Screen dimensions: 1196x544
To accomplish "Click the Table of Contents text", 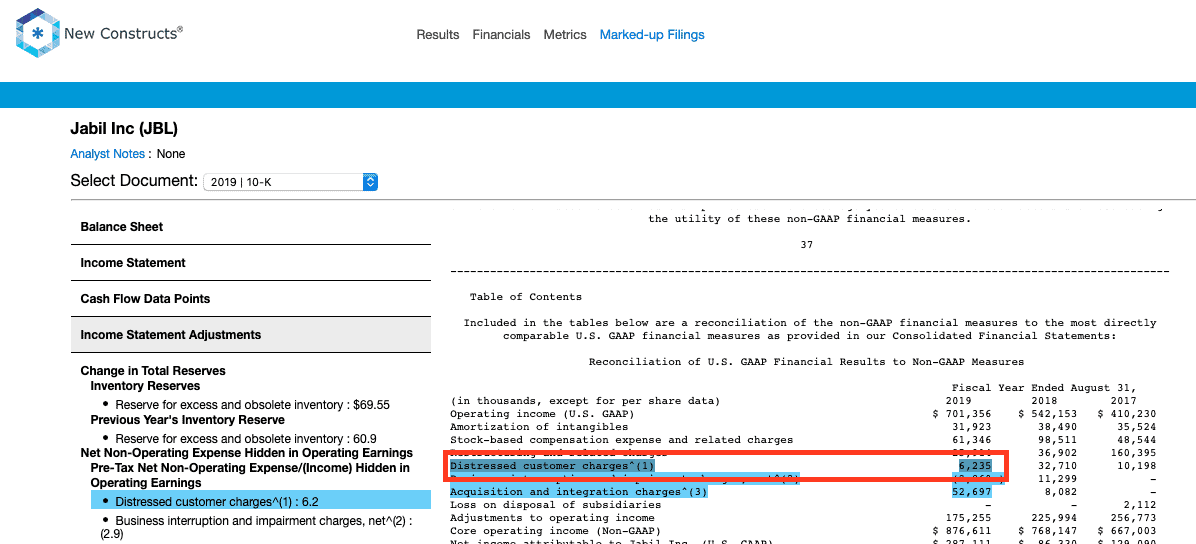I will point(526,297).
